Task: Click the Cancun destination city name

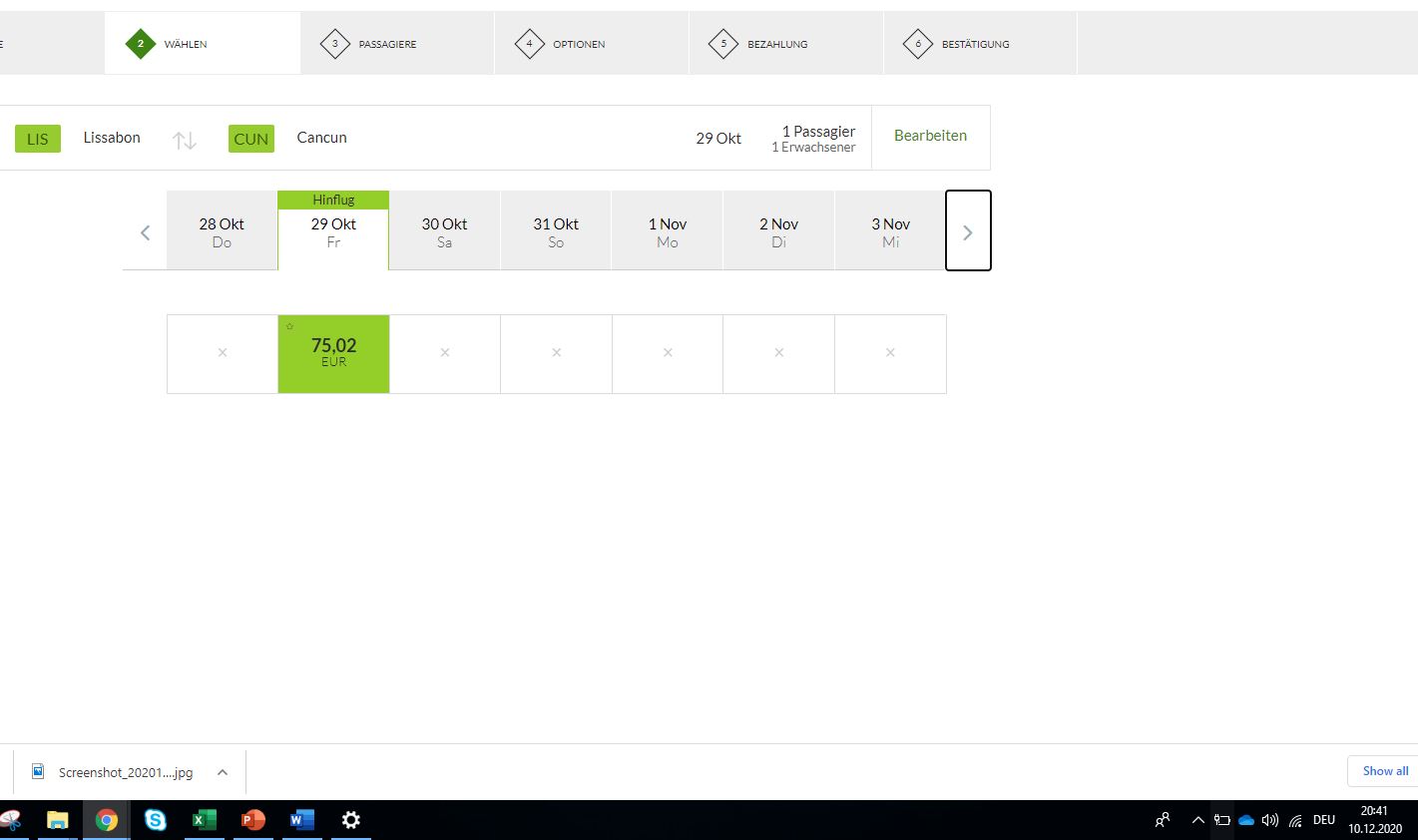Action: click(x=321, y=138)
